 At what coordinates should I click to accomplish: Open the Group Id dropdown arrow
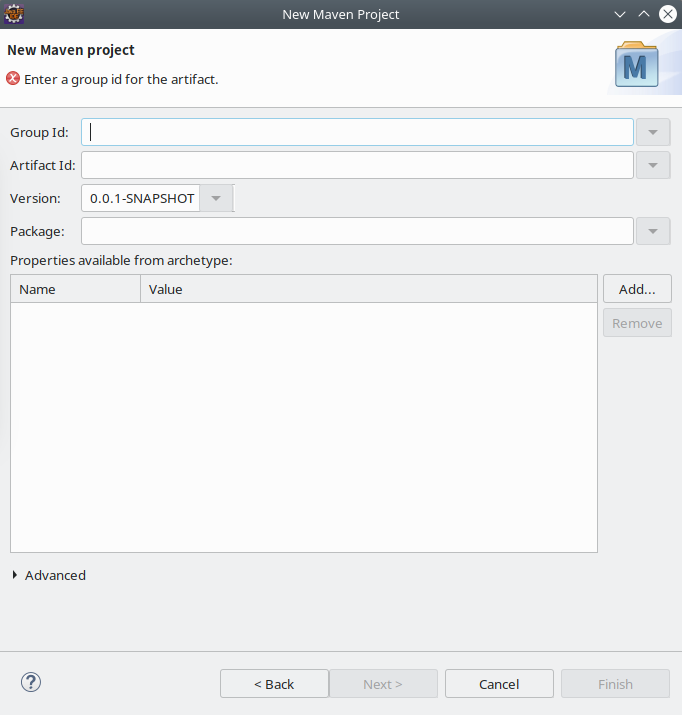(x=653, y=132)
